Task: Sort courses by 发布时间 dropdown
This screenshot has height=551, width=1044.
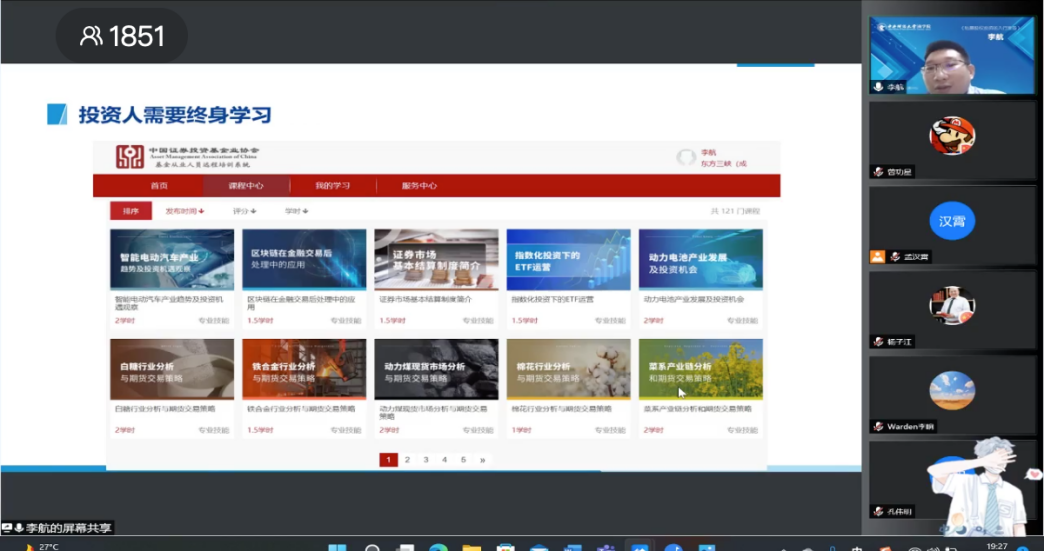Action: 184,211
